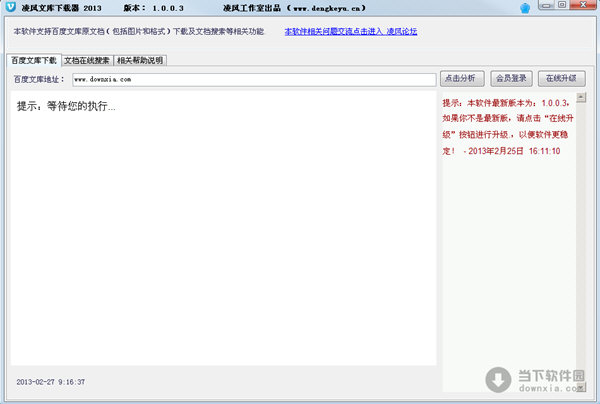The height and width of the screenshot is (404, 600).
Task: Focus the 百度文库地址 input field
Action: click(254, 80)
